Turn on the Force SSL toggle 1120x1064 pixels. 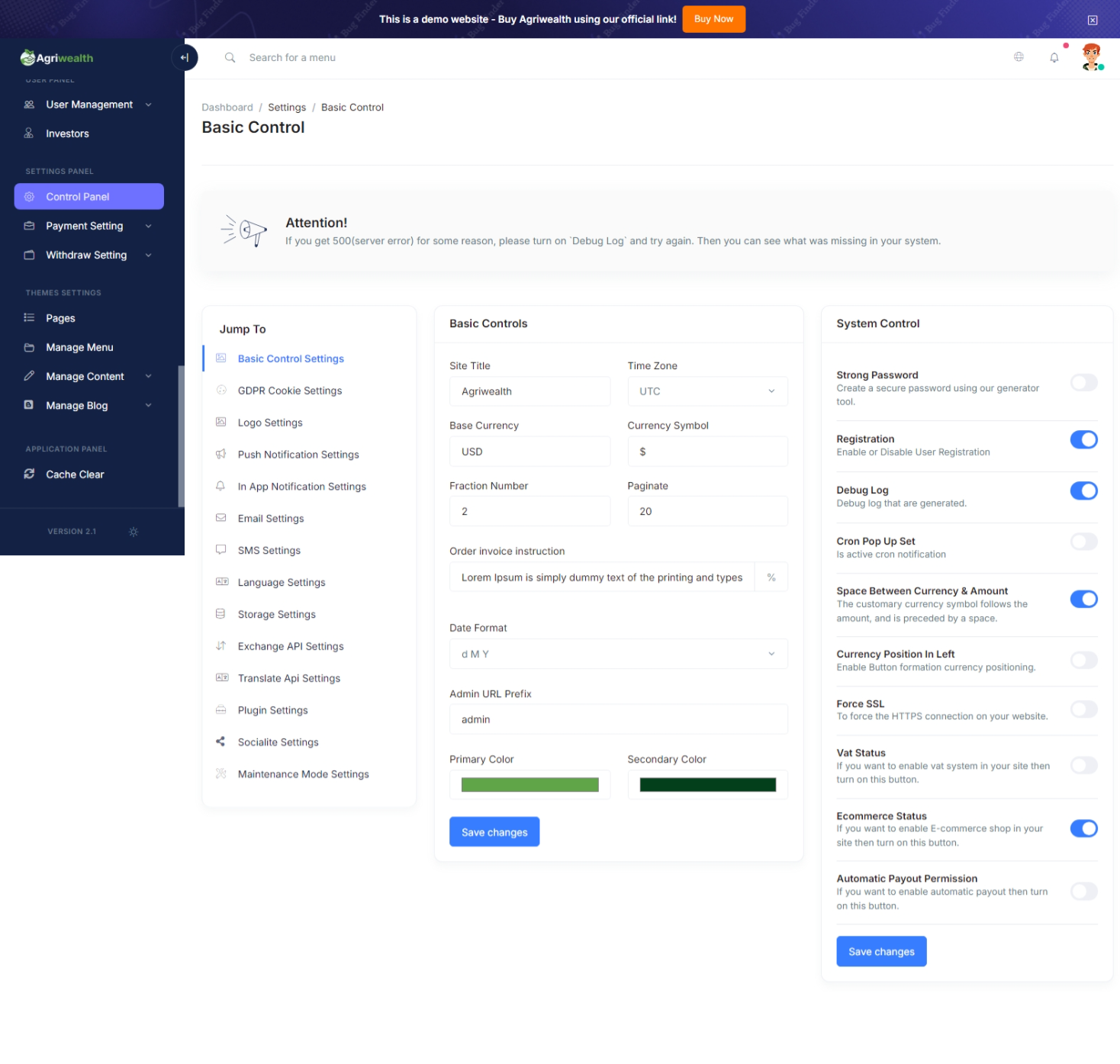1083,710
